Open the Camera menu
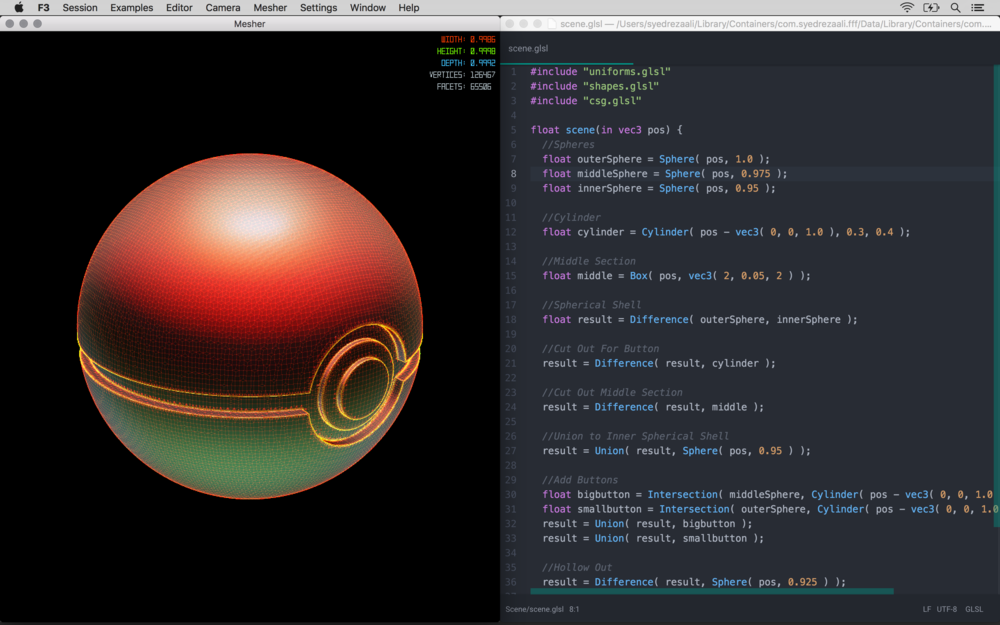This screenshot has height=625, width=1000. pyautogui.click(x=222, y=7)
